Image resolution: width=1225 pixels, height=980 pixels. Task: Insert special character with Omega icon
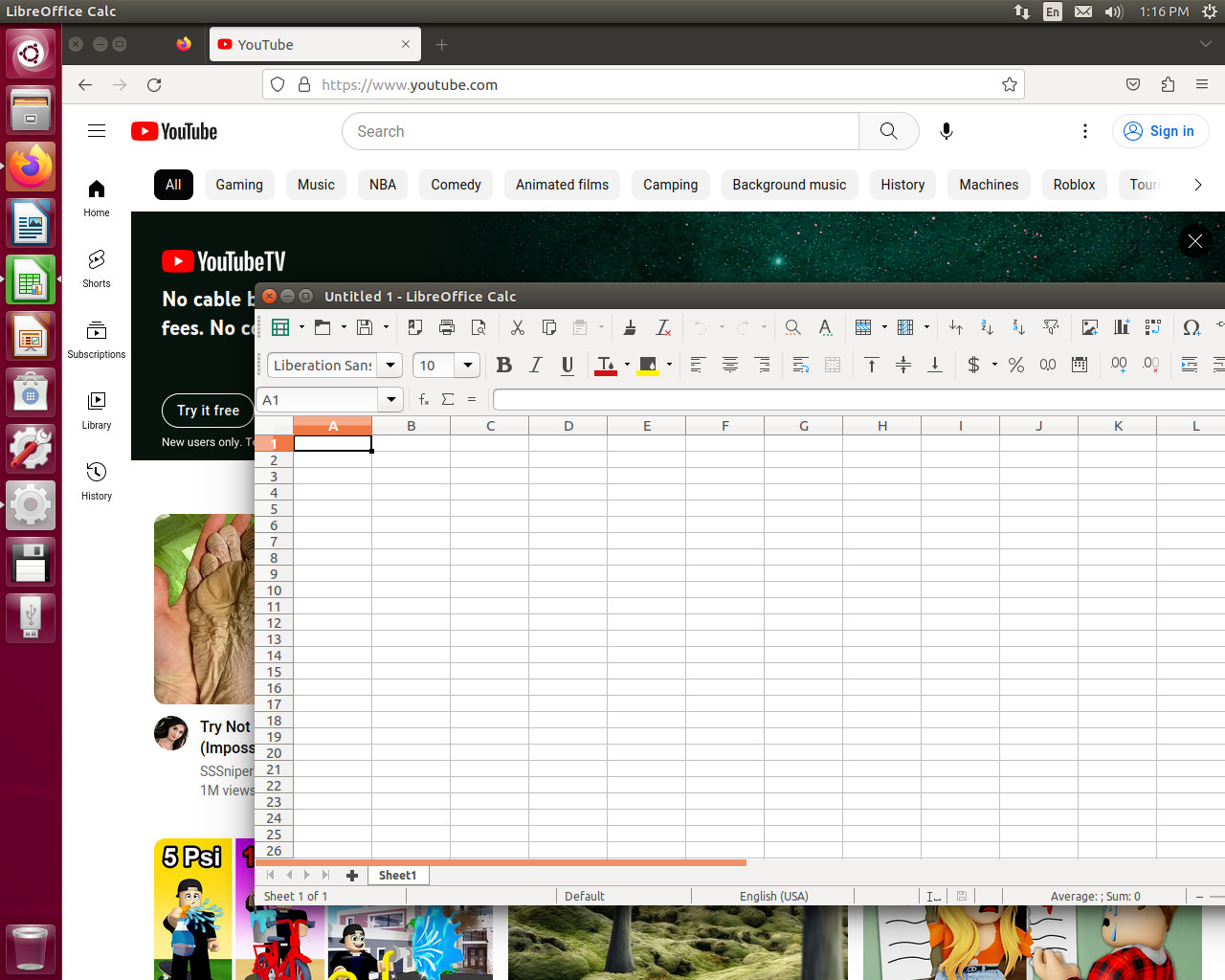[x=1192, y=327]
